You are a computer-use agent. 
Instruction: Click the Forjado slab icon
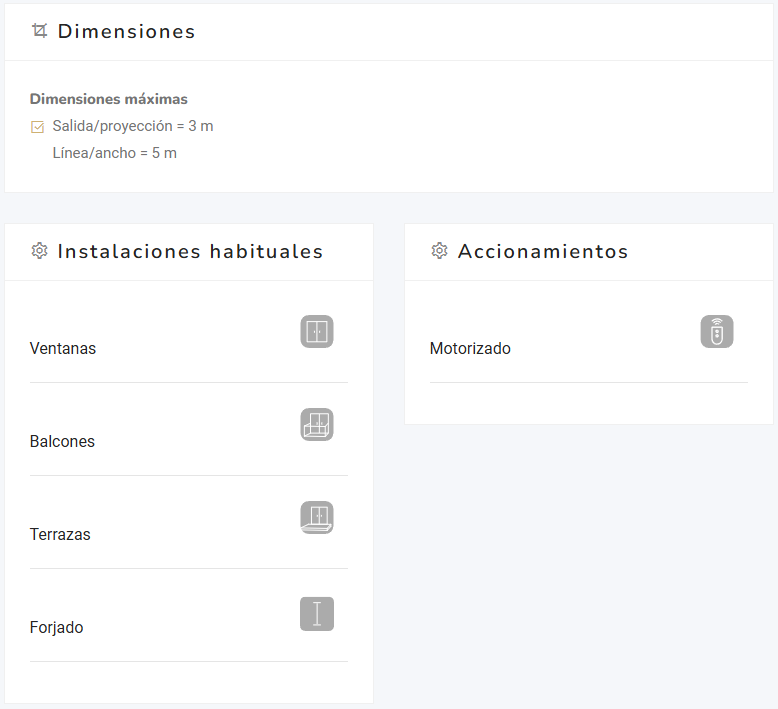317,614
